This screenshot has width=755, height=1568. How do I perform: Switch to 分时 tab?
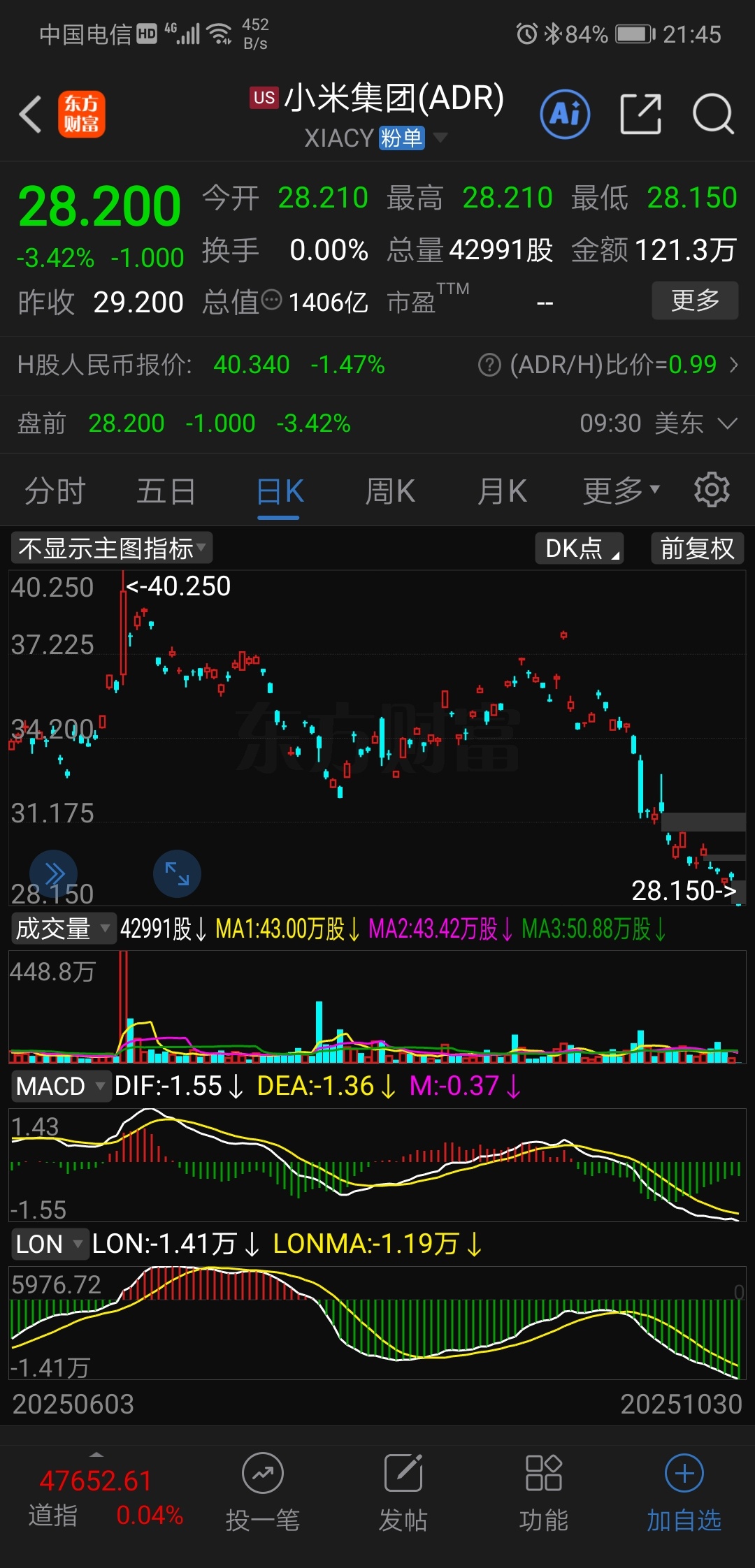click(55, 491)
